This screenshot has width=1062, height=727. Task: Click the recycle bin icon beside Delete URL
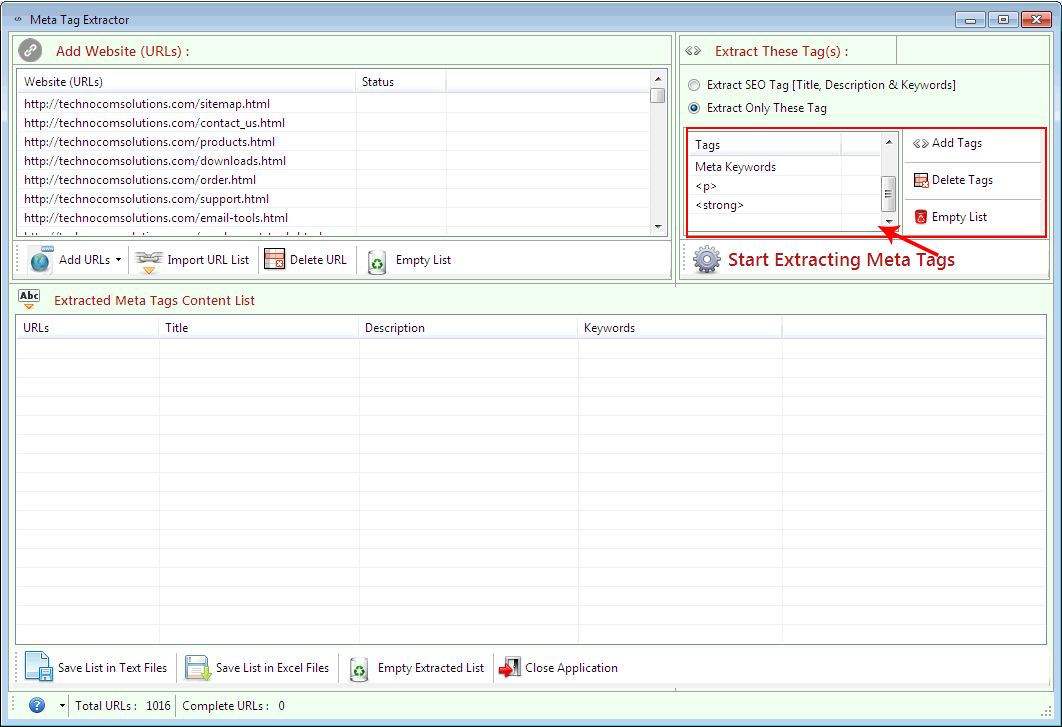[377, 262]
